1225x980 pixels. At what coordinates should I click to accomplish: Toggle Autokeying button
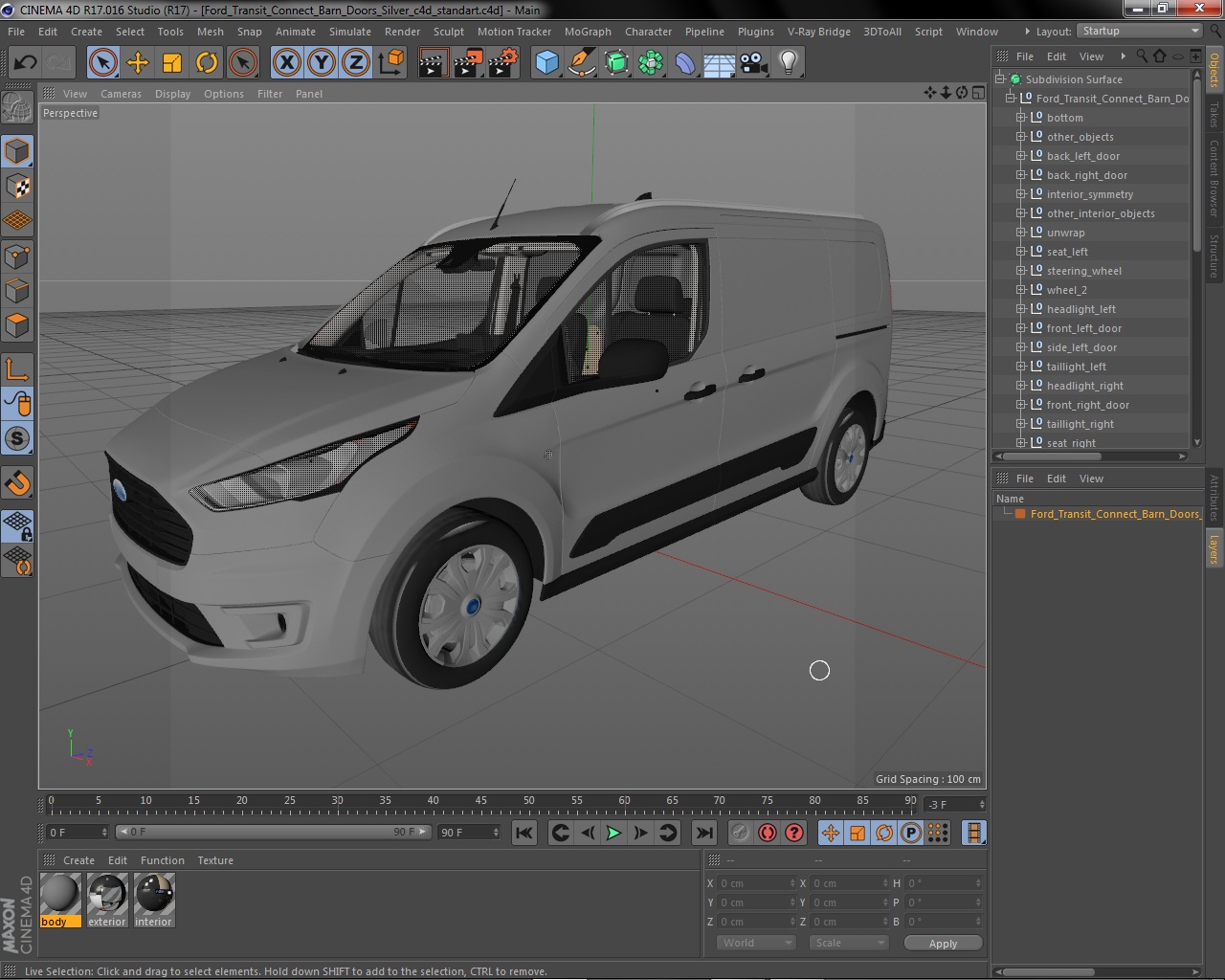[767, 833]
